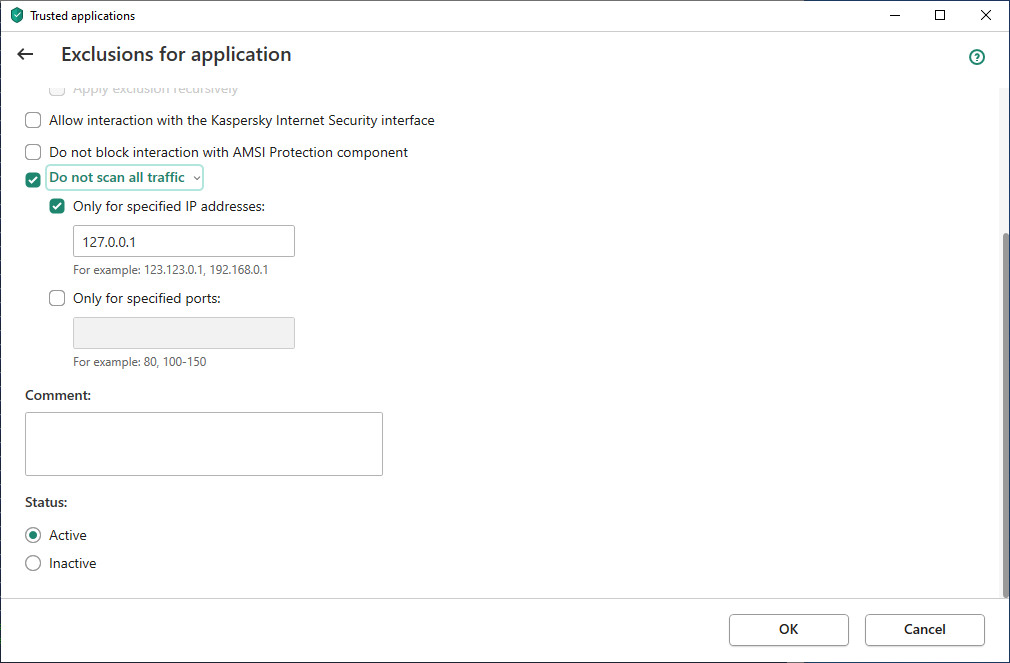1010x663 pixels.
Task: Click the Status: label
Action: coord(46,503)
